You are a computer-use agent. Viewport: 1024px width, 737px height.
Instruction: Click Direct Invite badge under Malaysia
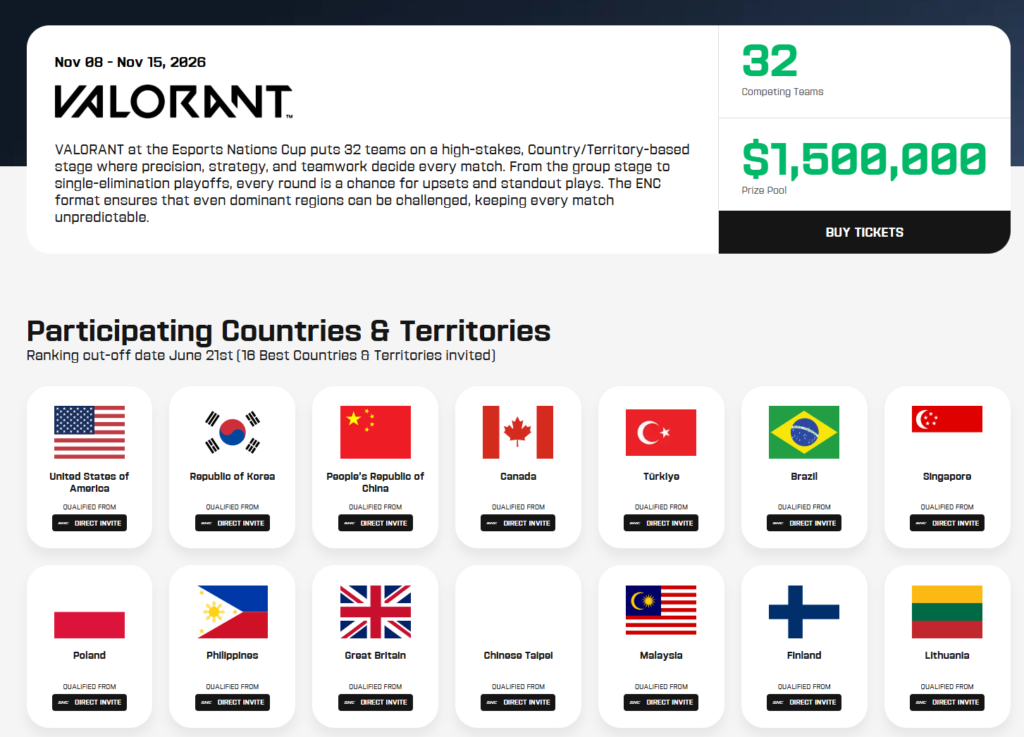[661, 702]
